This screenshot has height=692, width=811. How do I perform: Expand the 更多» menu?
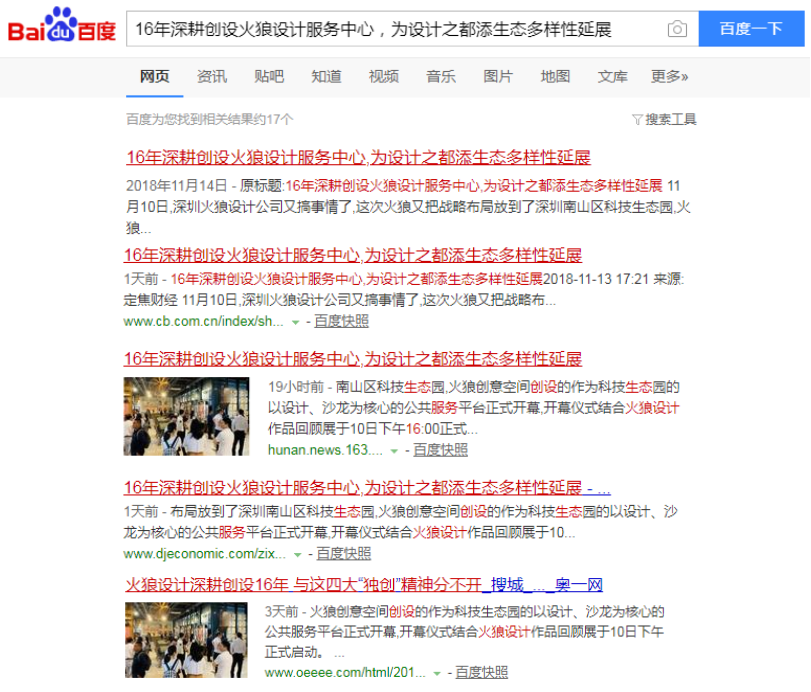669,77
